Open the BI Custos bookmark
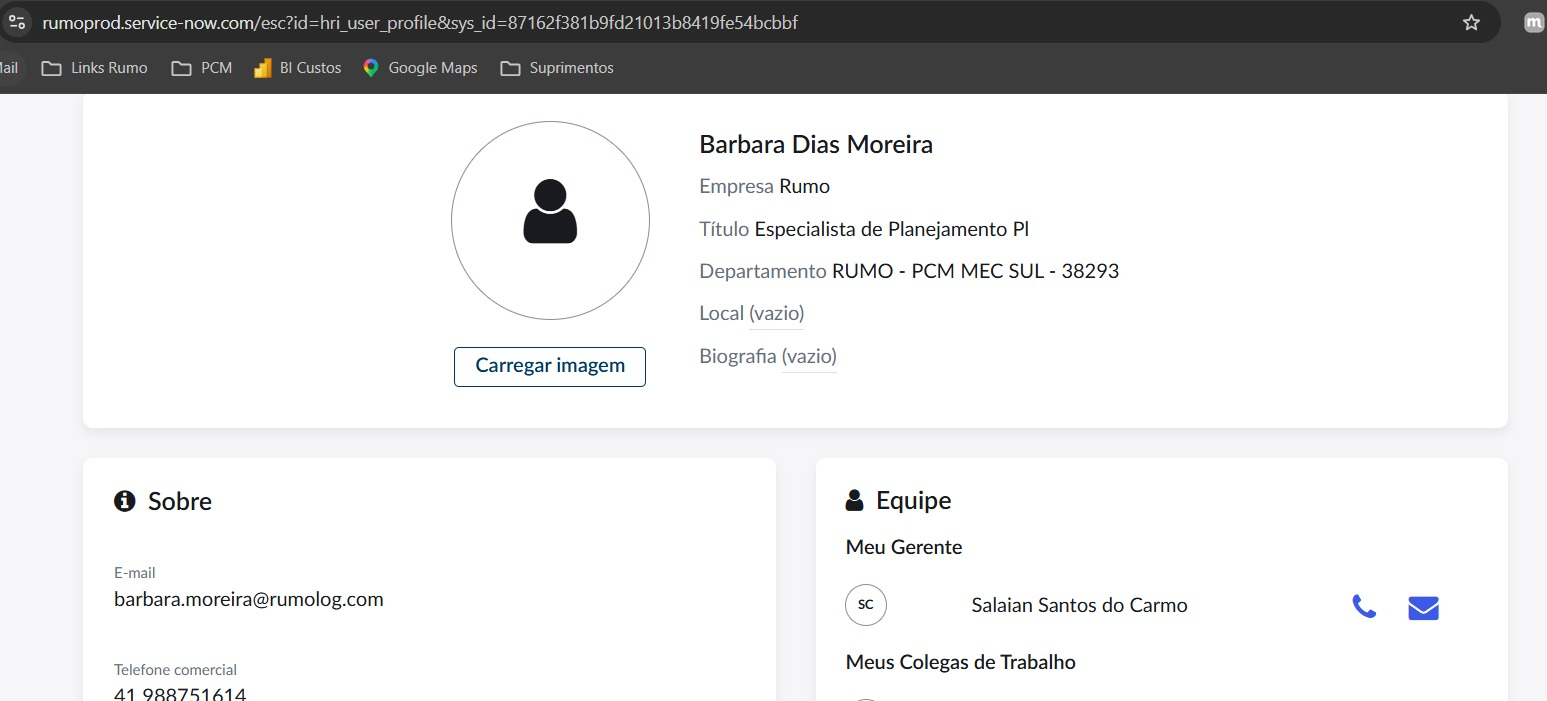This screenshot has height=701, width=1547. point(298,68)
